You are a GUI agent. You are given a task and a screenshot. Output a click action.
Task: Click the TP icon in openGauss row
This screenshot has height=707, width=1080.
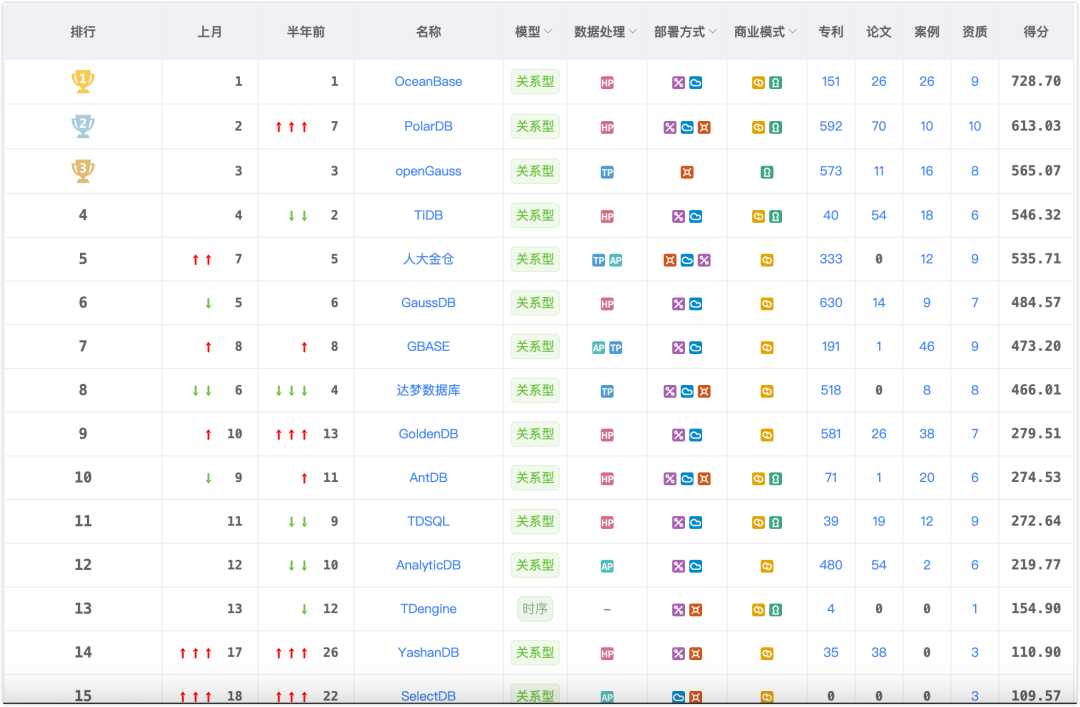607,172
